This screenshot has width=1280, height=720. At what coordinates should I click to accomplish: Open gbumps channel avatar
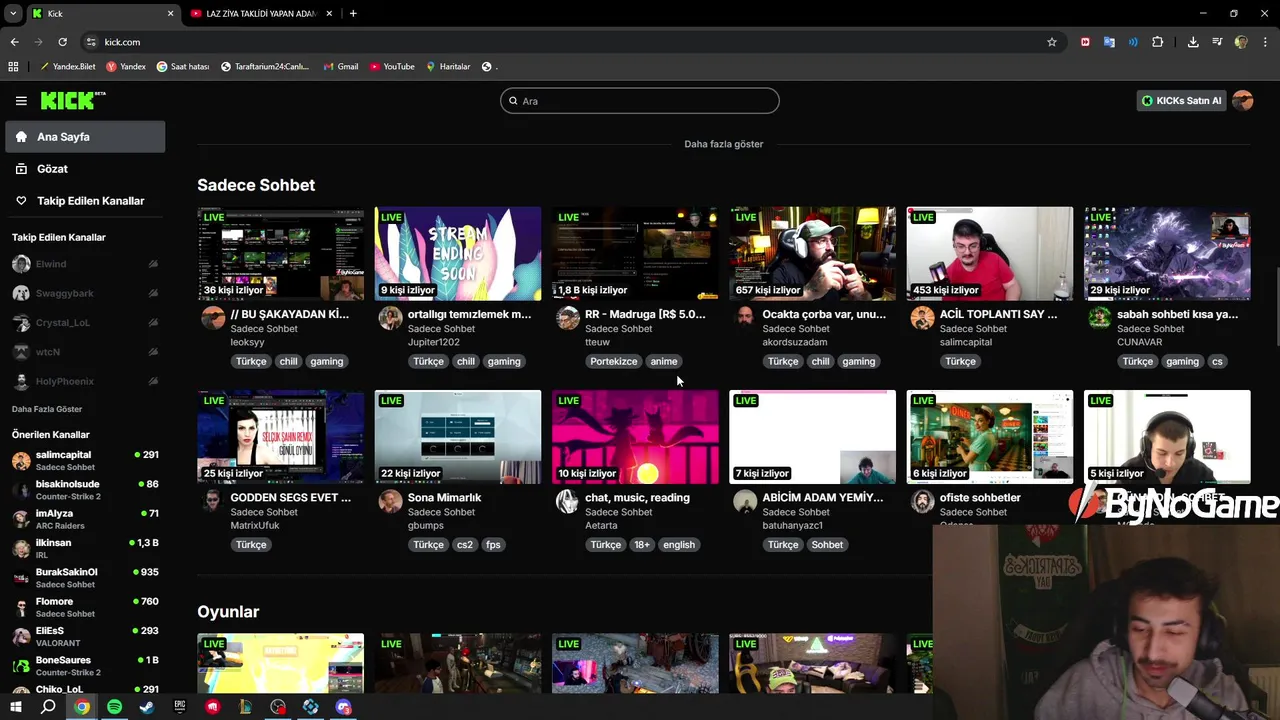click(390, 501)
